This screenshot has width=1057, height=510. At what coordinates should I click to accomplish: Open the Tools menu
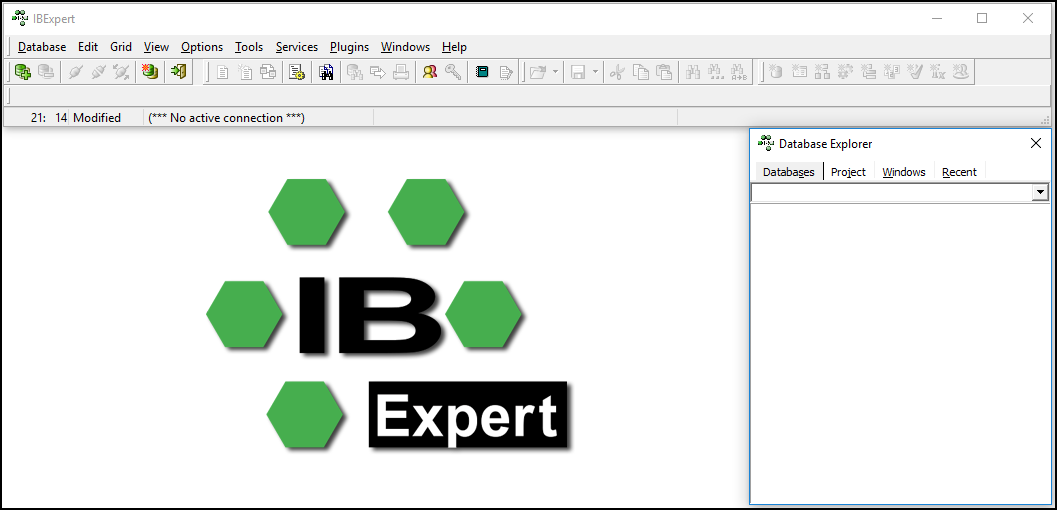249,47
